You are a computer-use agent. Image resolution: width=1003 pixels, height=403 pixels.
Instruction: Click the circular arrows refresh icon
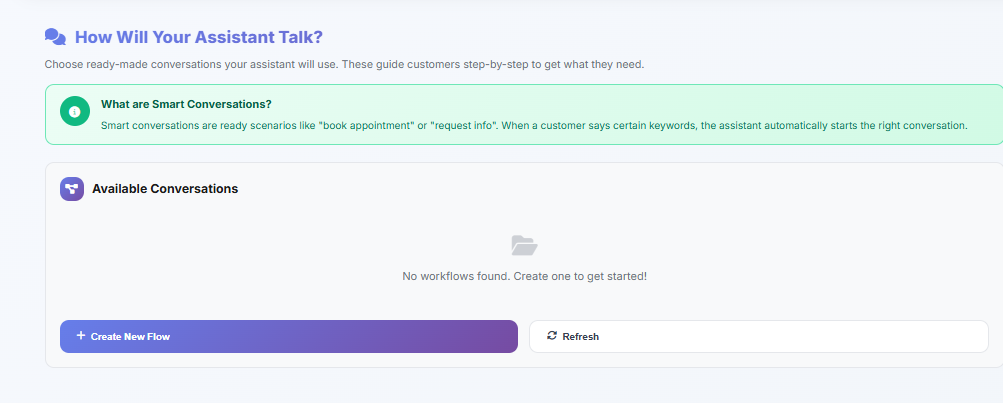552,336
